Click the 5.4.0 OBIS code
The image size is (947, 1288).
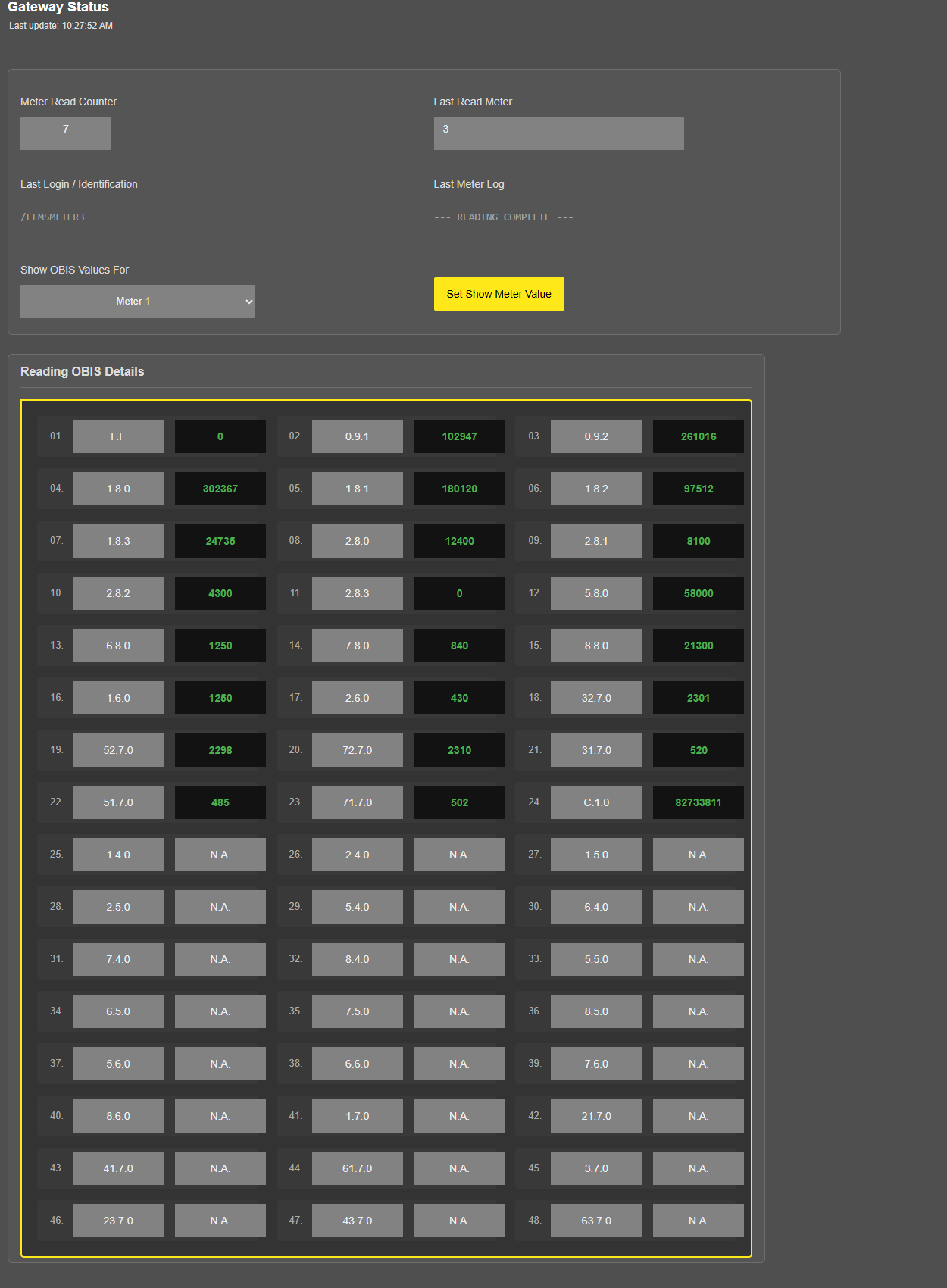pos(358,907)
